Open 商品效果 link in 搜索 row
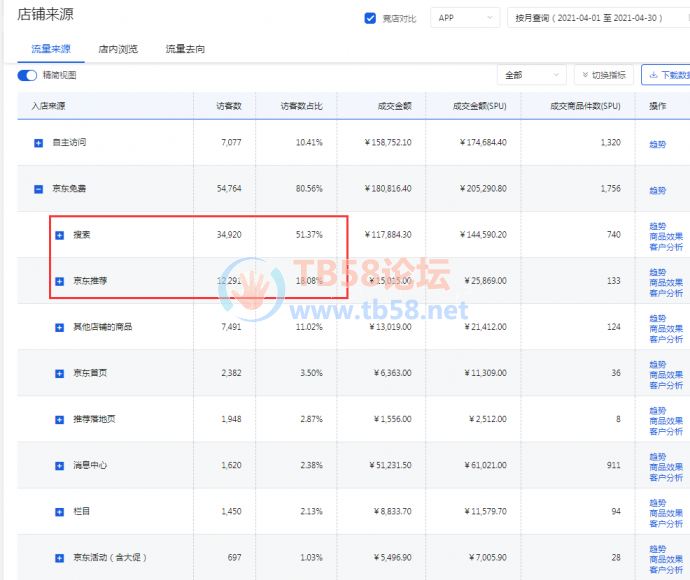 click(x=666, y=237)
